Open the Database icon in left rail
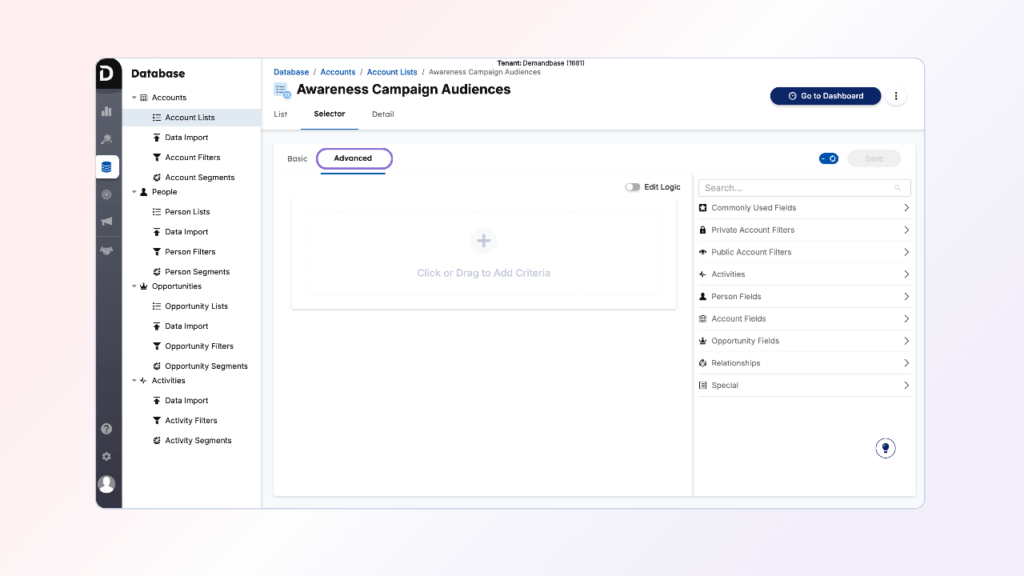This screenshot has height=576, width=1024. tap(107, 167)
